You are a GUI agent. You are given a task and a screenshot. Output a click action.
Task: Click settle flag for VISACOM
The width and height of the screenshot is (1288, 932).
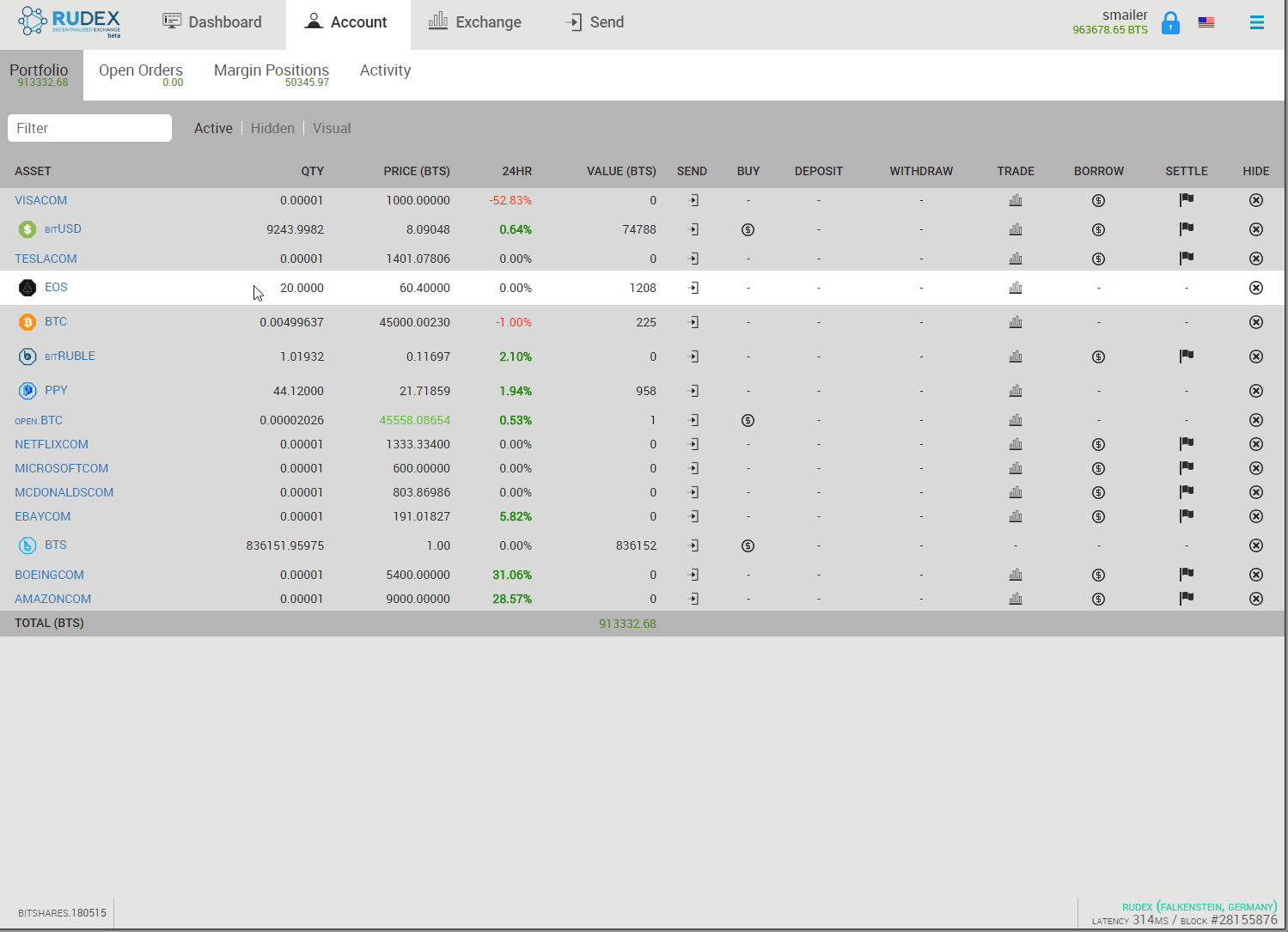(1187, 200)
